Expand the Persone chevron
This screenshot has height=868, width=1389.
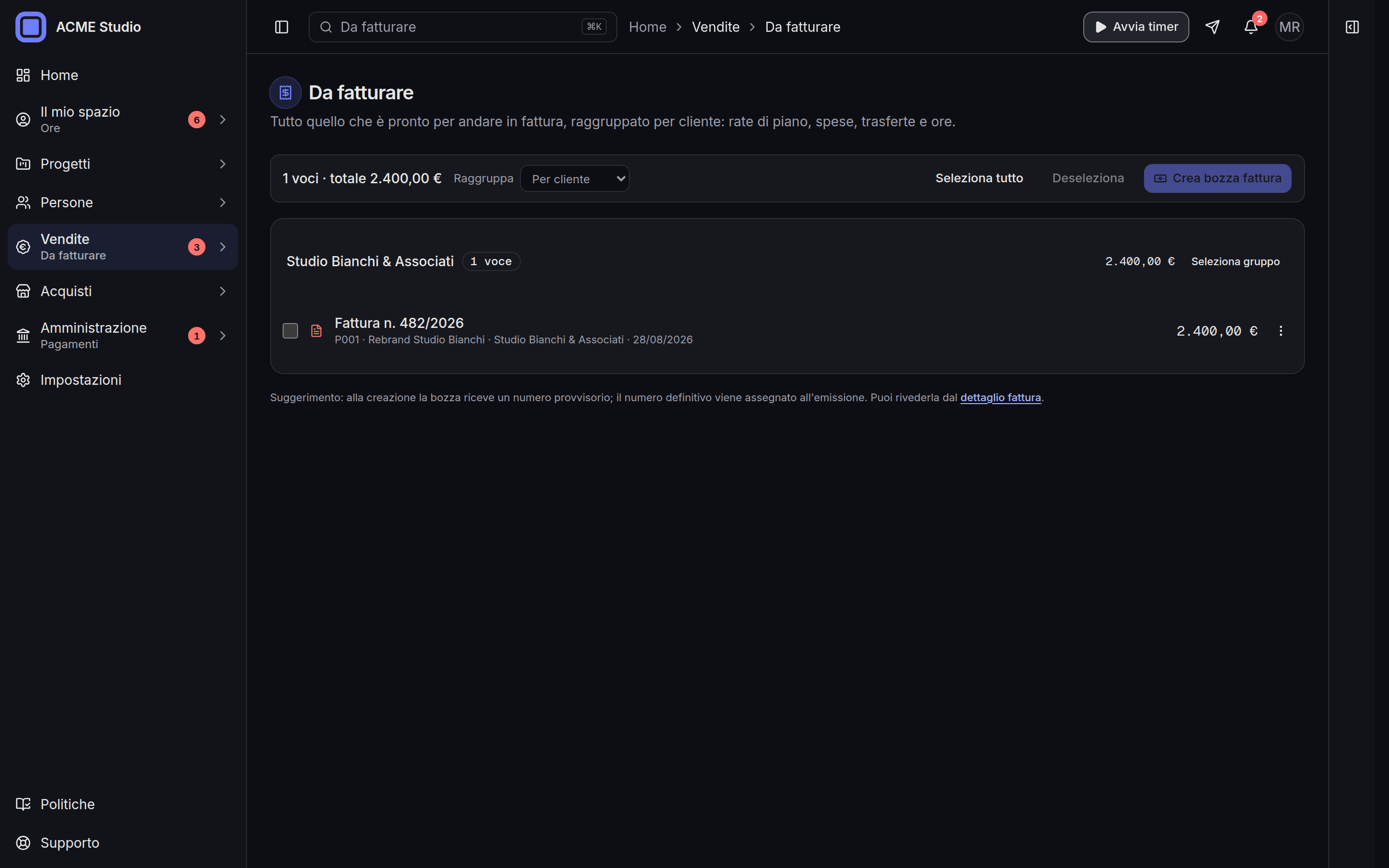point(223,203)
